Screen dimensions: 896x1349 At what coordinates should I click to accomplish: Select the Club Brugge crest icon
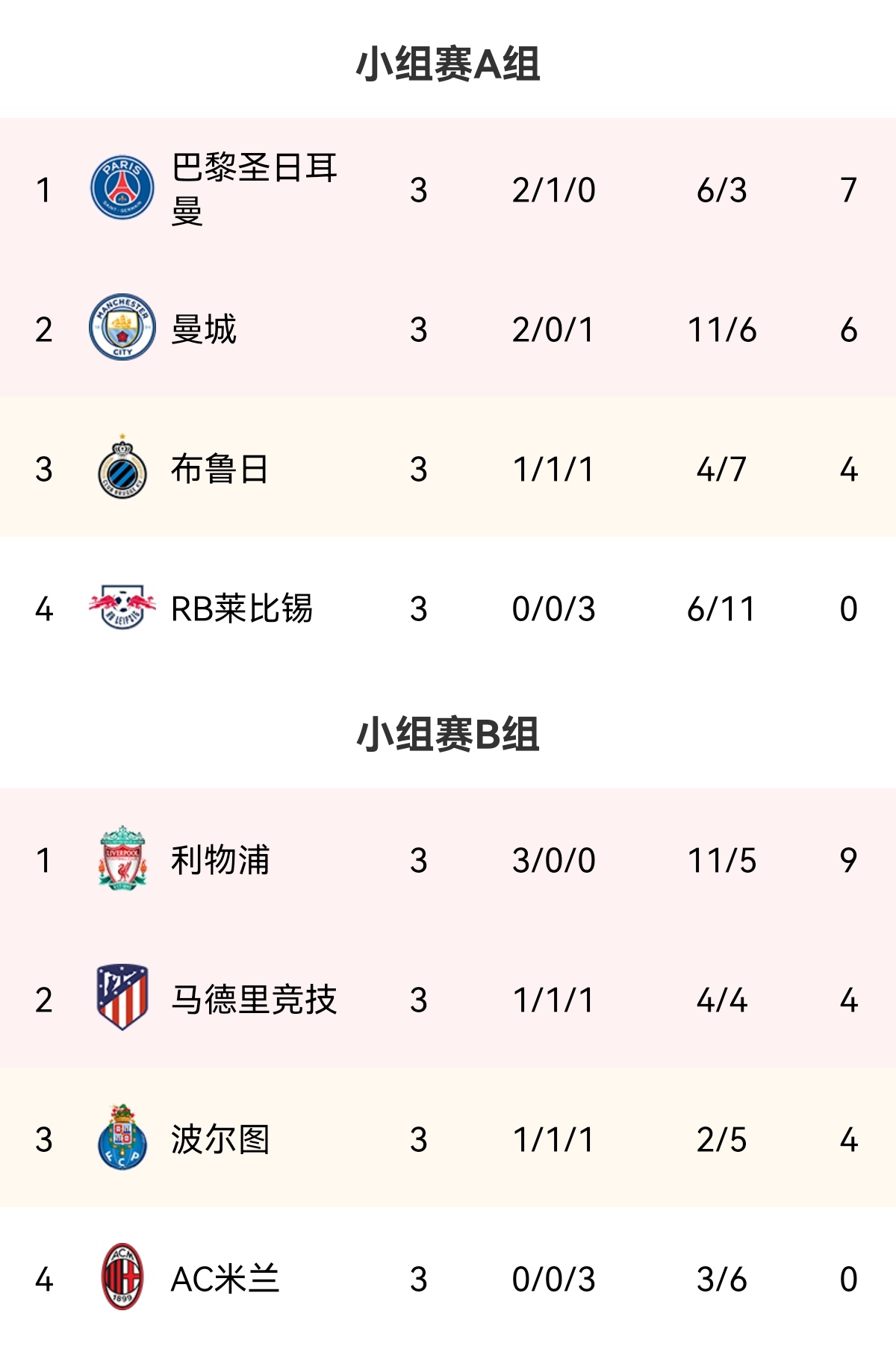point(122,468)
